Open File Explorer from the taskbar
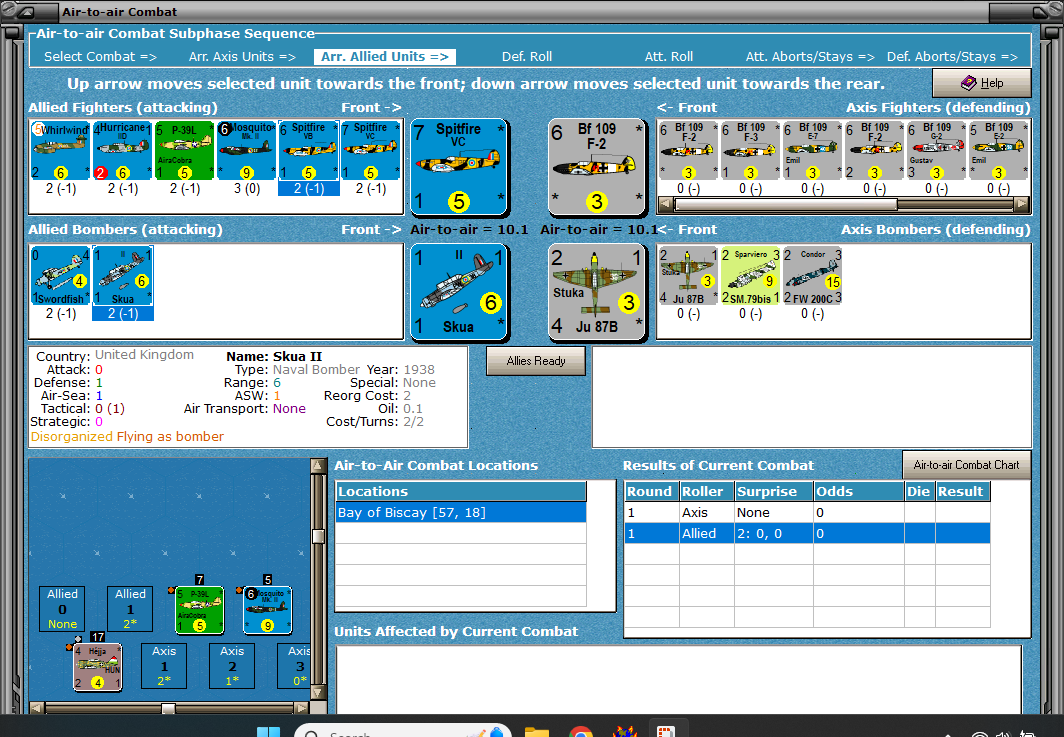The image size is (1064, 737). pyautogui.click(x=536, y=732)
